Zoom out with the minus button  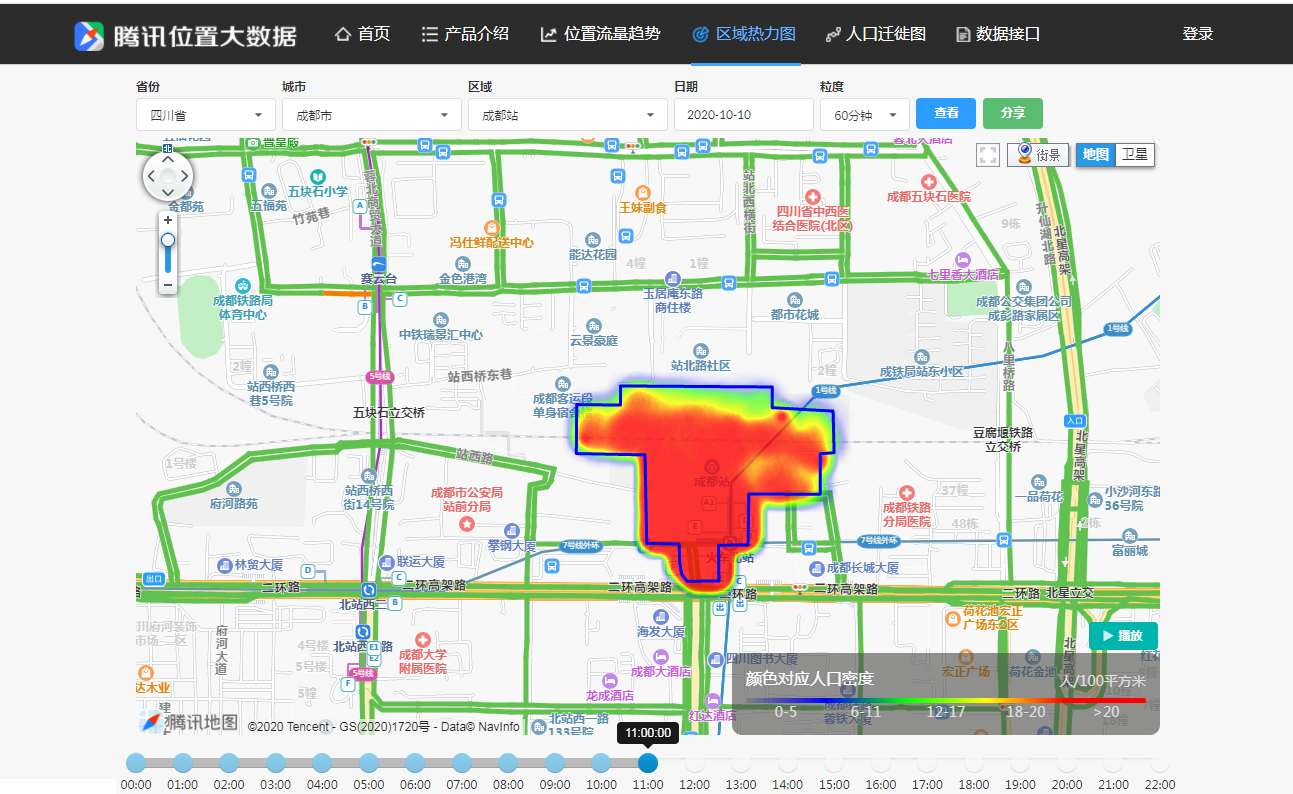tap(168, 285)
